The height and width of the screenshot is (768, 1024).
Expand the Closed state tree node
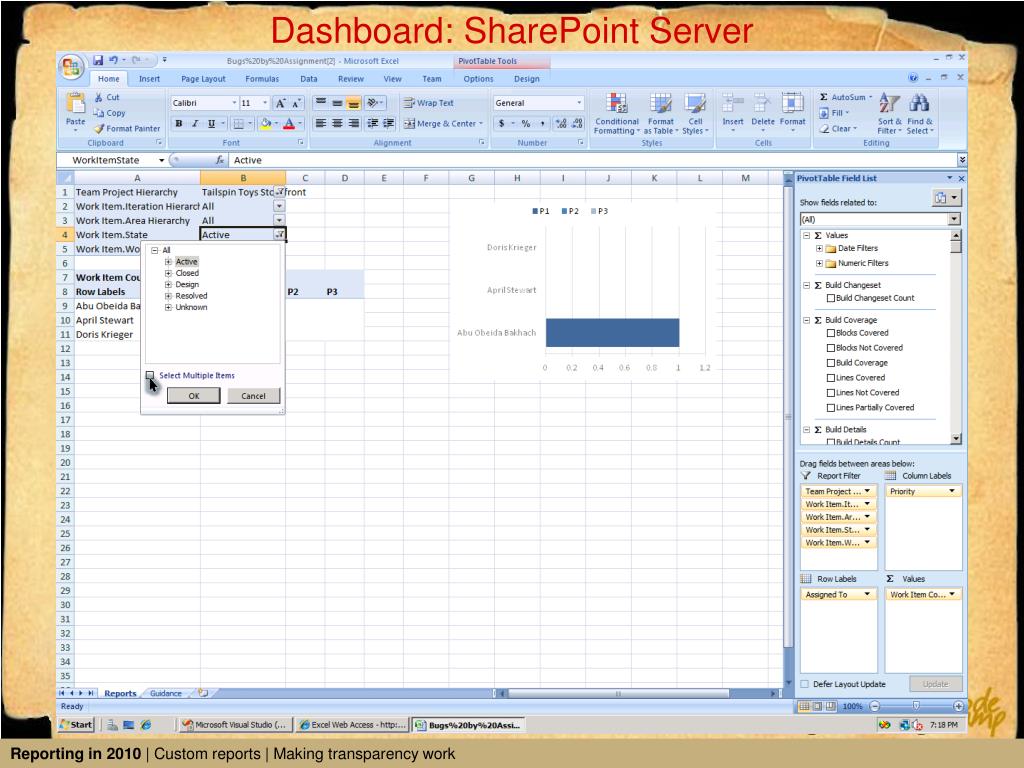click(x=168, y=273)
